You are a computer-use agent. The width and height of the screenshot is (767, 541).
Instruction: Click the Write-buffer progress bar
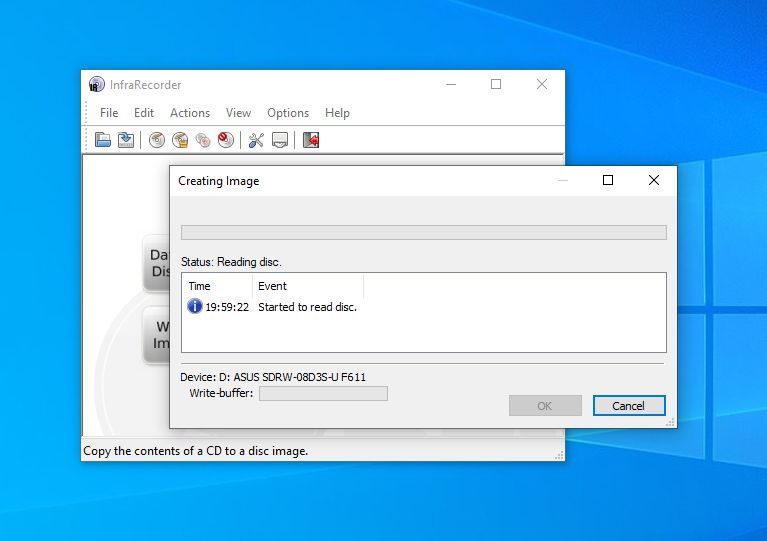point(323,393)
